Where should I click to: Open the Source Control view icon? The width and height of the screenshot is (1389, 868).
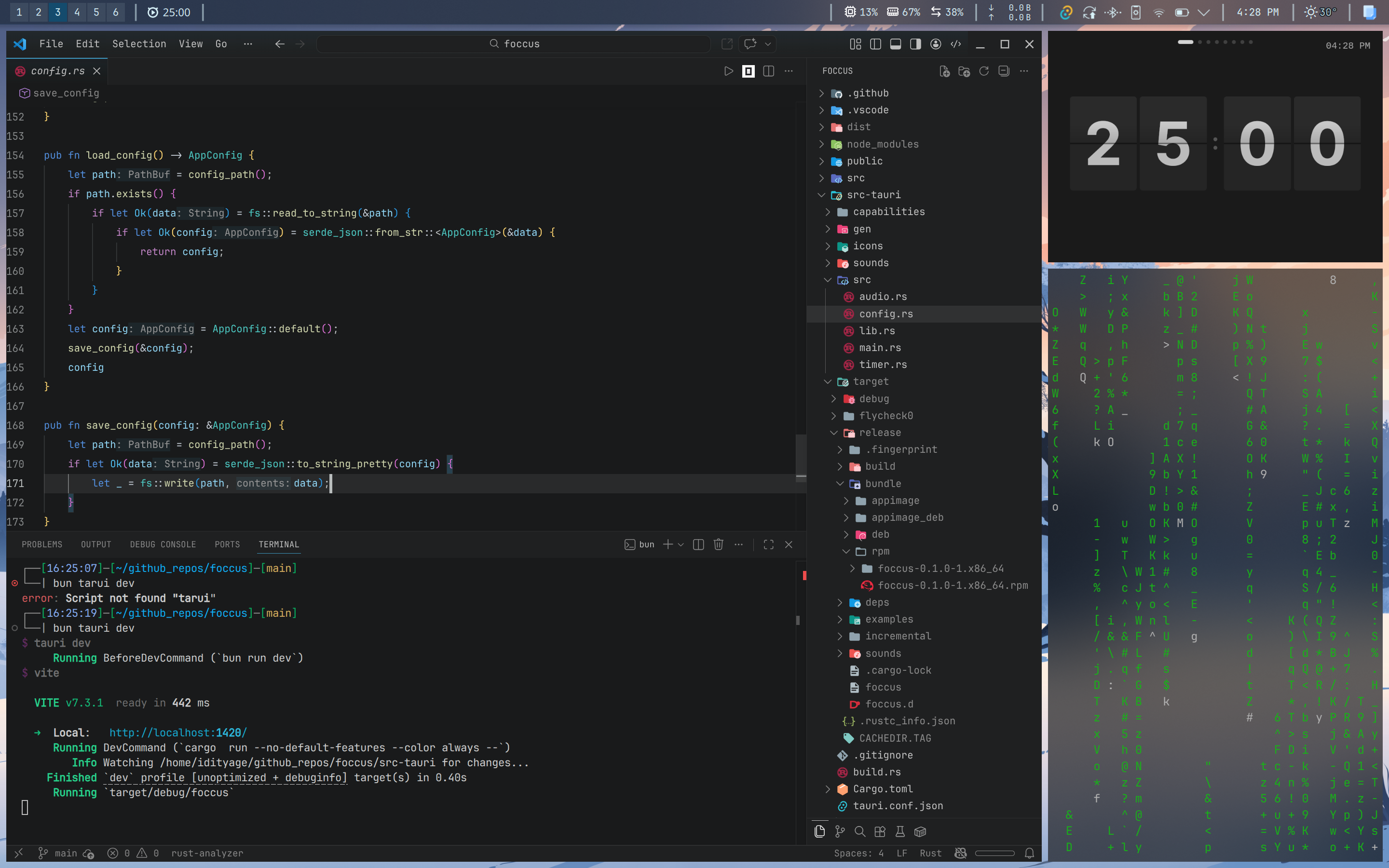point(840,831)
